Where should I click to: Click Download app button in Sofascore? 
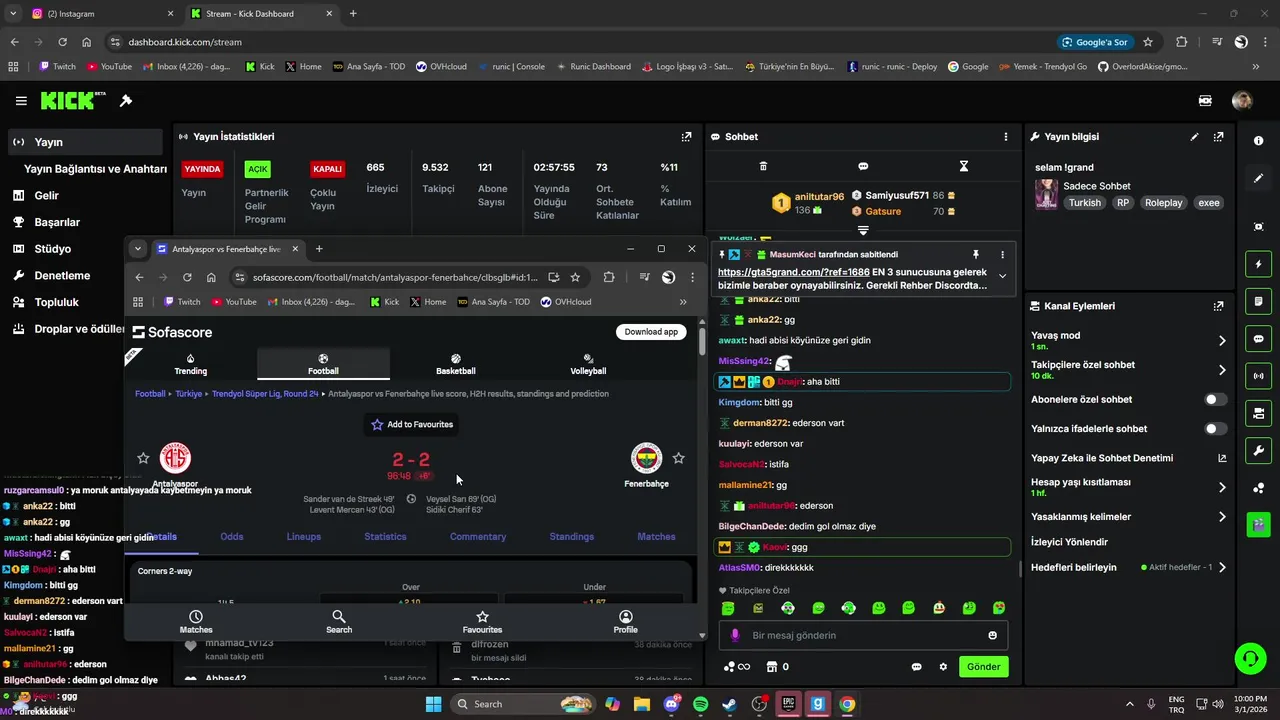(651, 332)
